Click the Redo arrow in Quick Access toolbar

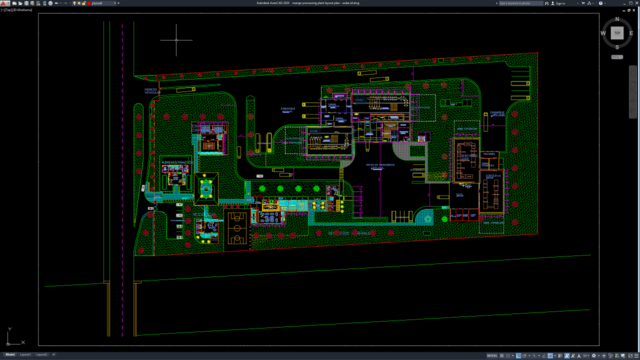point(66,3)
